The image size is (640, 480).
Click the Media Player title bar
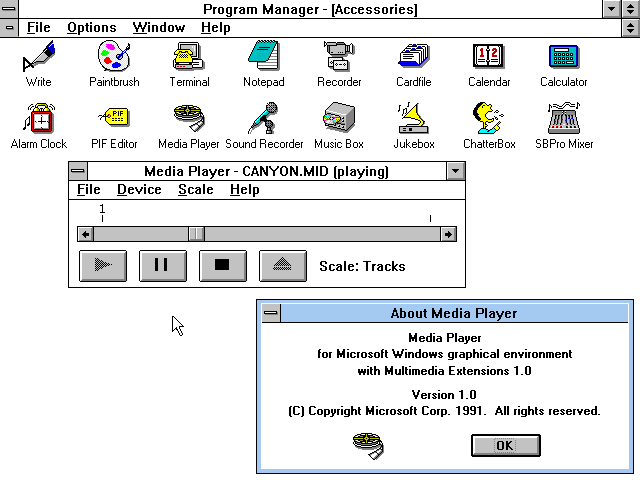(x=267, y=171)
